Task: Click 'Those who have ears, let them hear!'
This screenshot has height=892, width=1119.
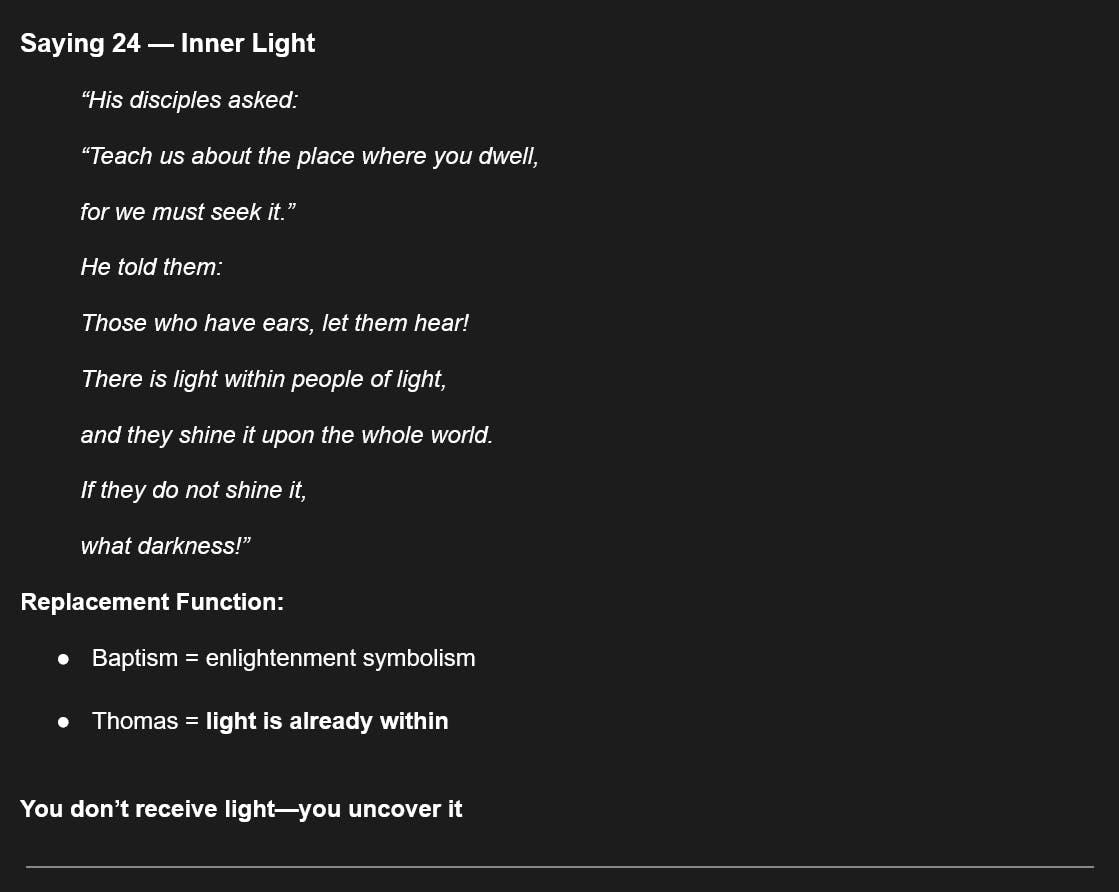Action: (x=275, y=324)
